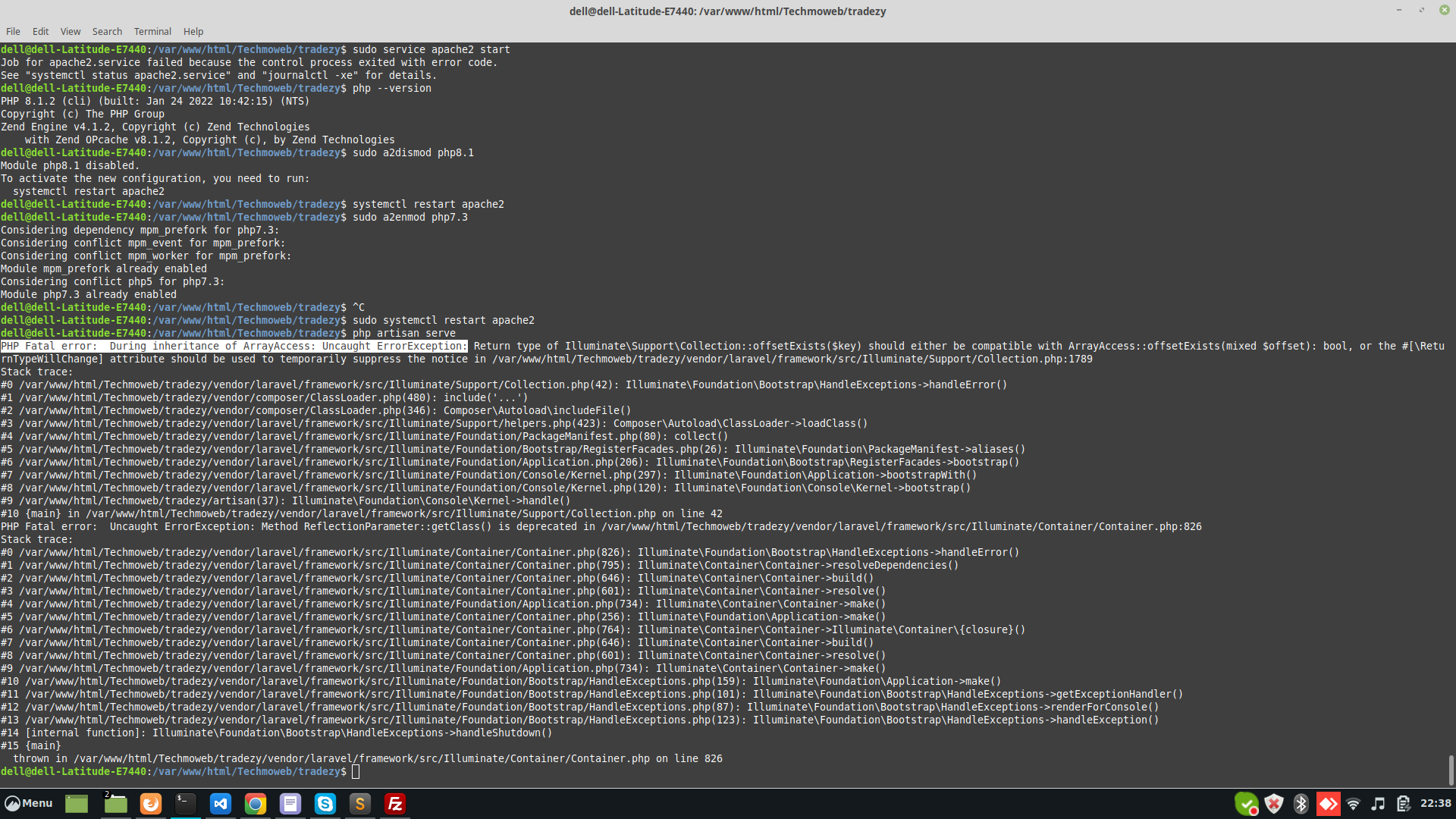Click the red AnyDesk tray icon
This screenshot has height=819, width=1456.
[1328, 804]
